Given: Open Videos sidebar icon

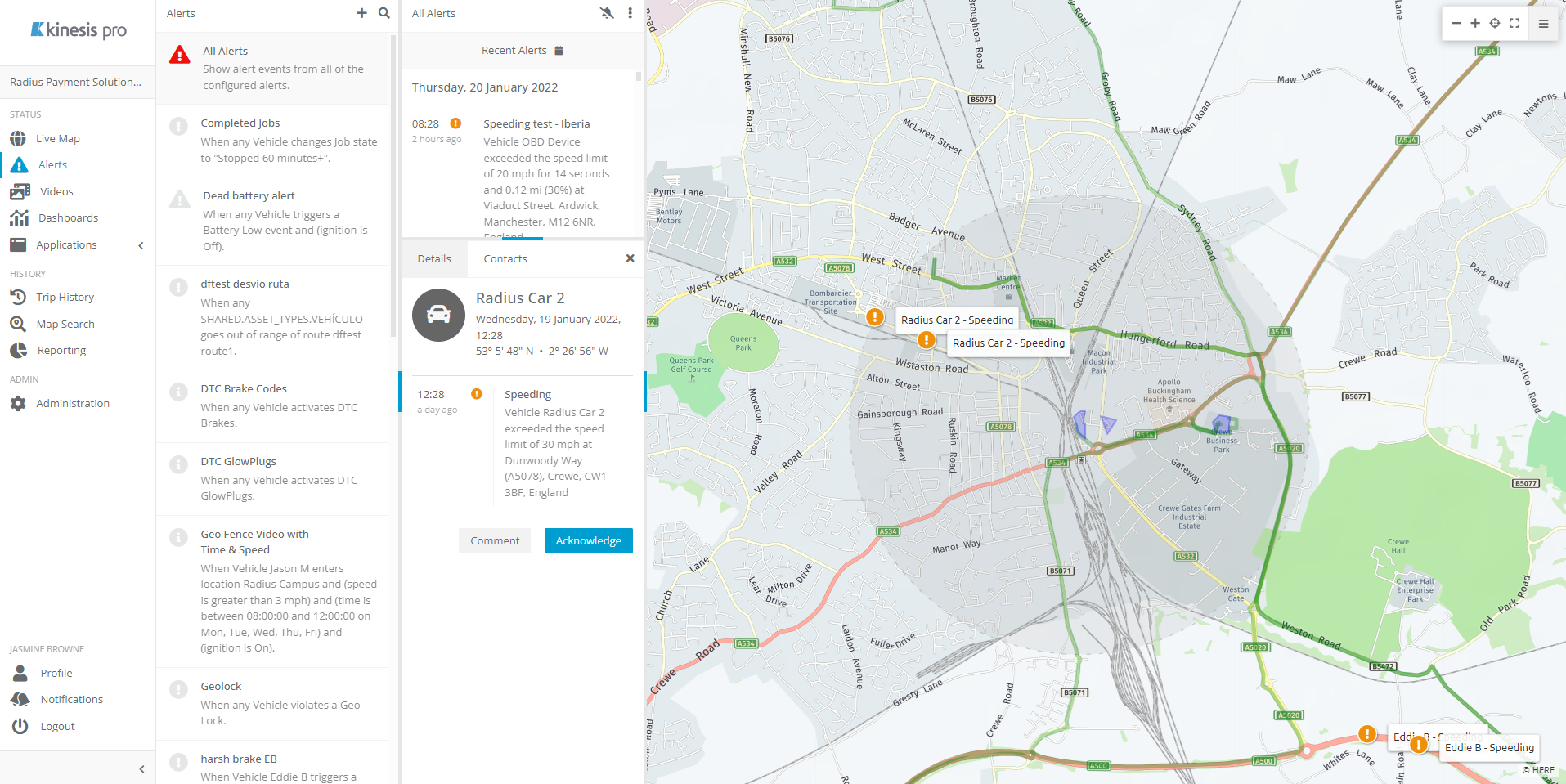Looking at the screenshot, I should click(20, 191).
